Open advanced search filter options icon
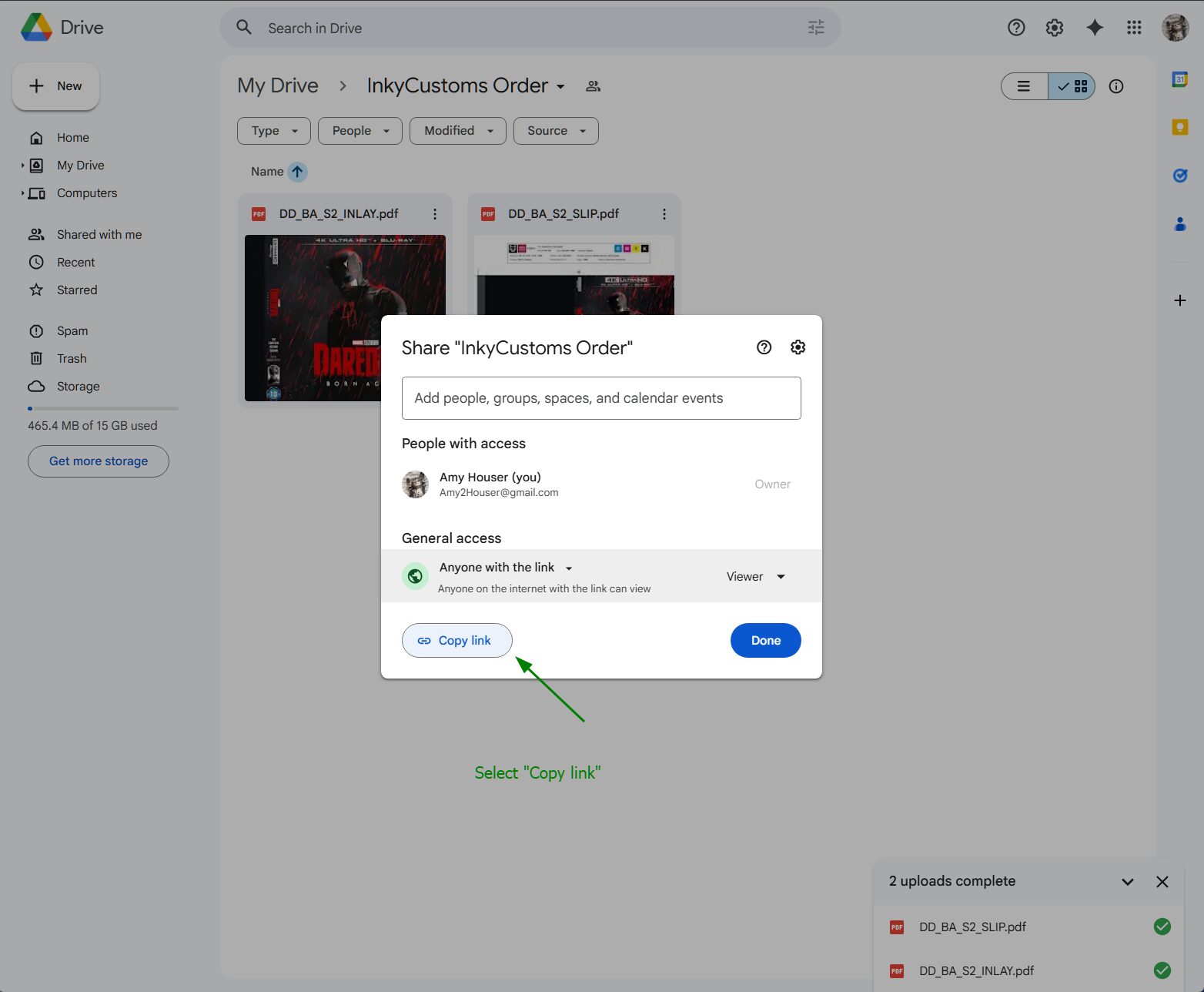Screen dimensions: 1204x992 pos(816,28)
